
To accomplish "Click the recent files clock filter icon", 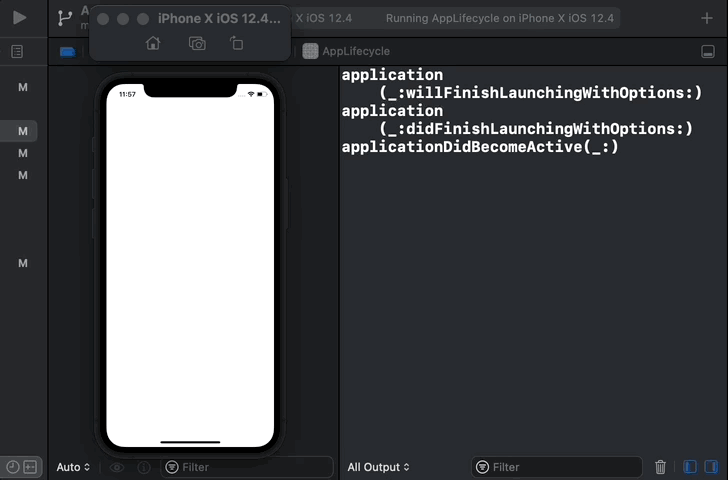I will tap(13, 467).
